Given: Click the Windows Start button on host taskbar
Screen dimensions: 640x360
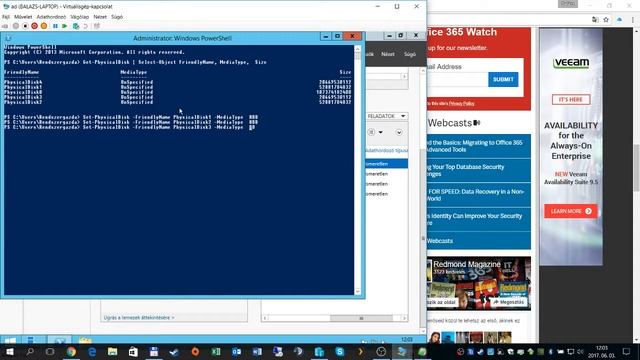Looking at the screenshot, I should 9,351.
